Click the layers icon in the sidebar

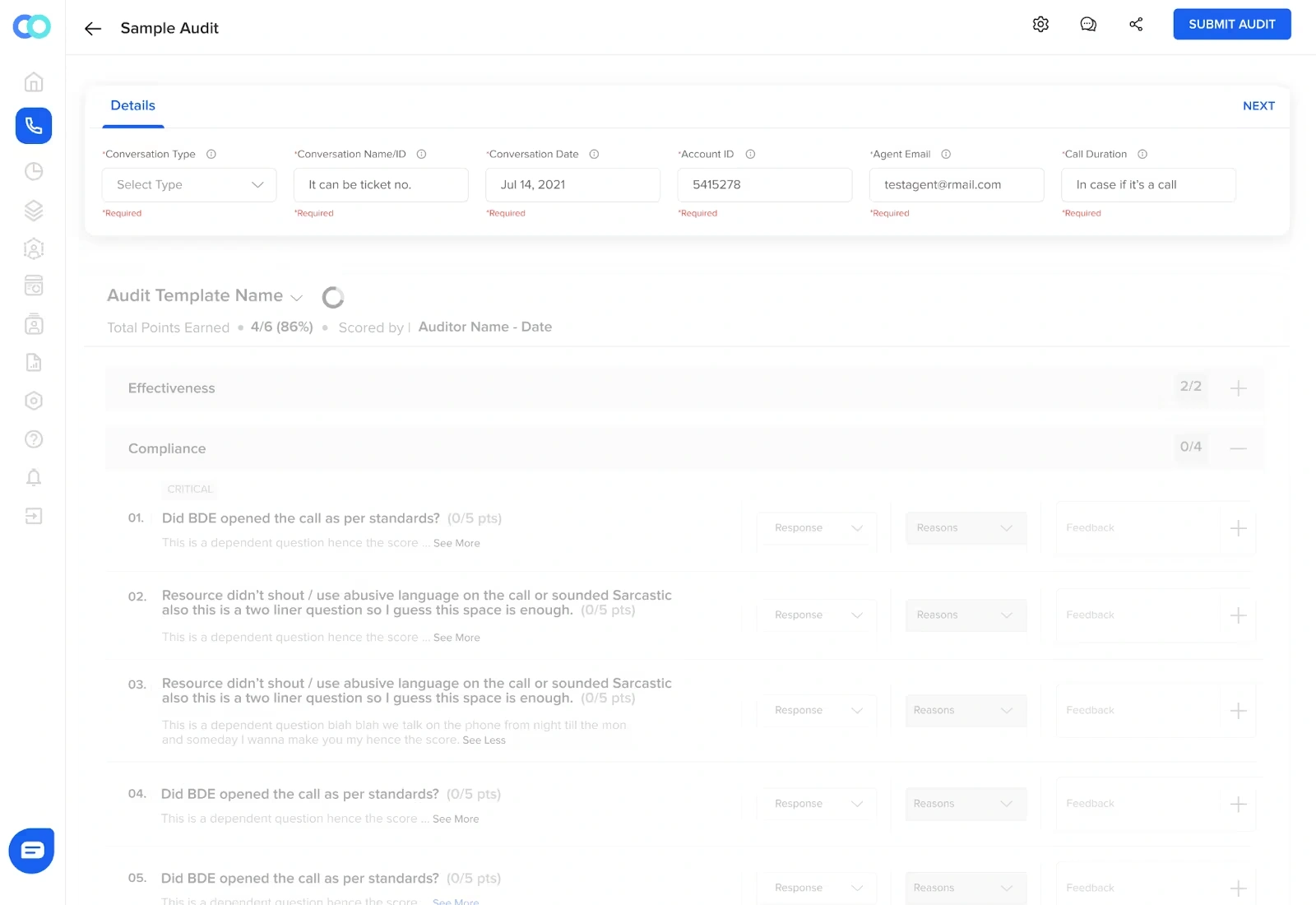pos(33,211)
